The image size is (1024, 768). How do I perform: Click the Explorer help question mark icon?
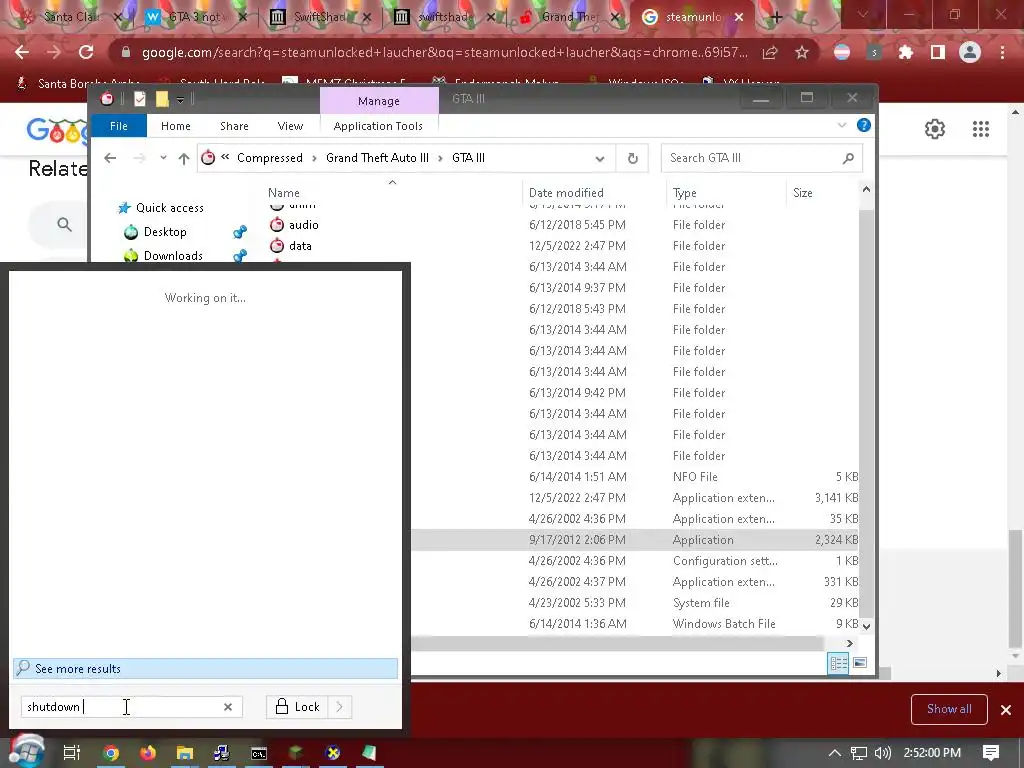pyautogui.click(x=863, y=125)
